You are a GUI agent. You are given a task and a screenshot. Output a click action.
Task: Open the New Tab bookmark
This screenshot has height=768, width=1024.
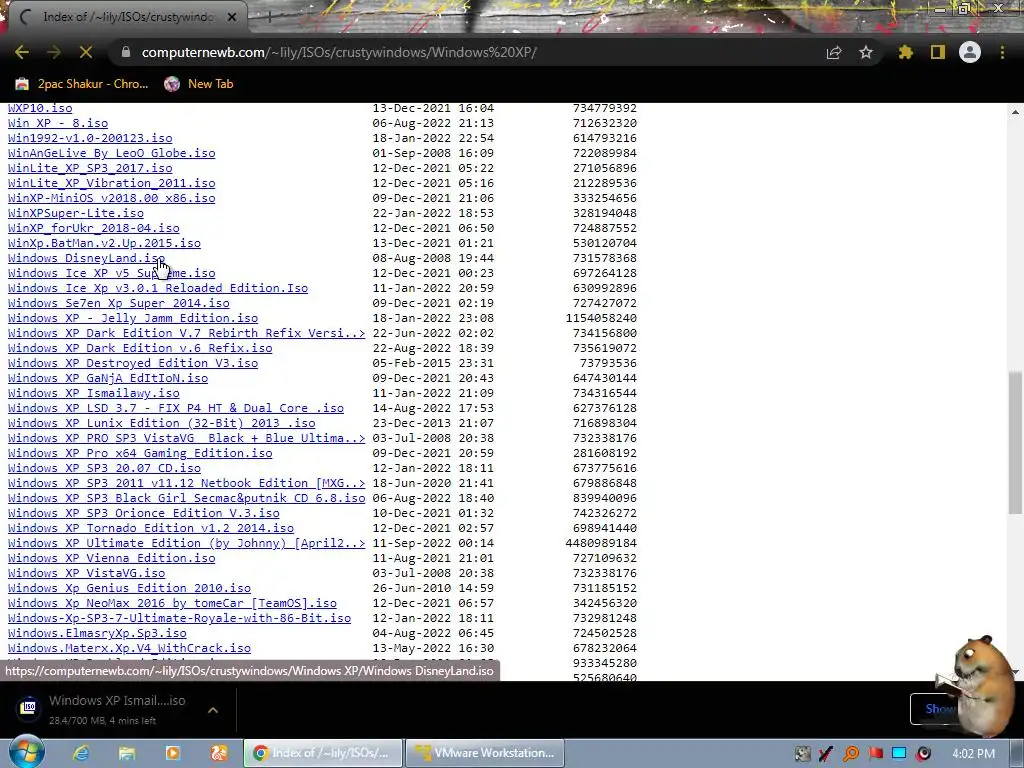[199, 84]
